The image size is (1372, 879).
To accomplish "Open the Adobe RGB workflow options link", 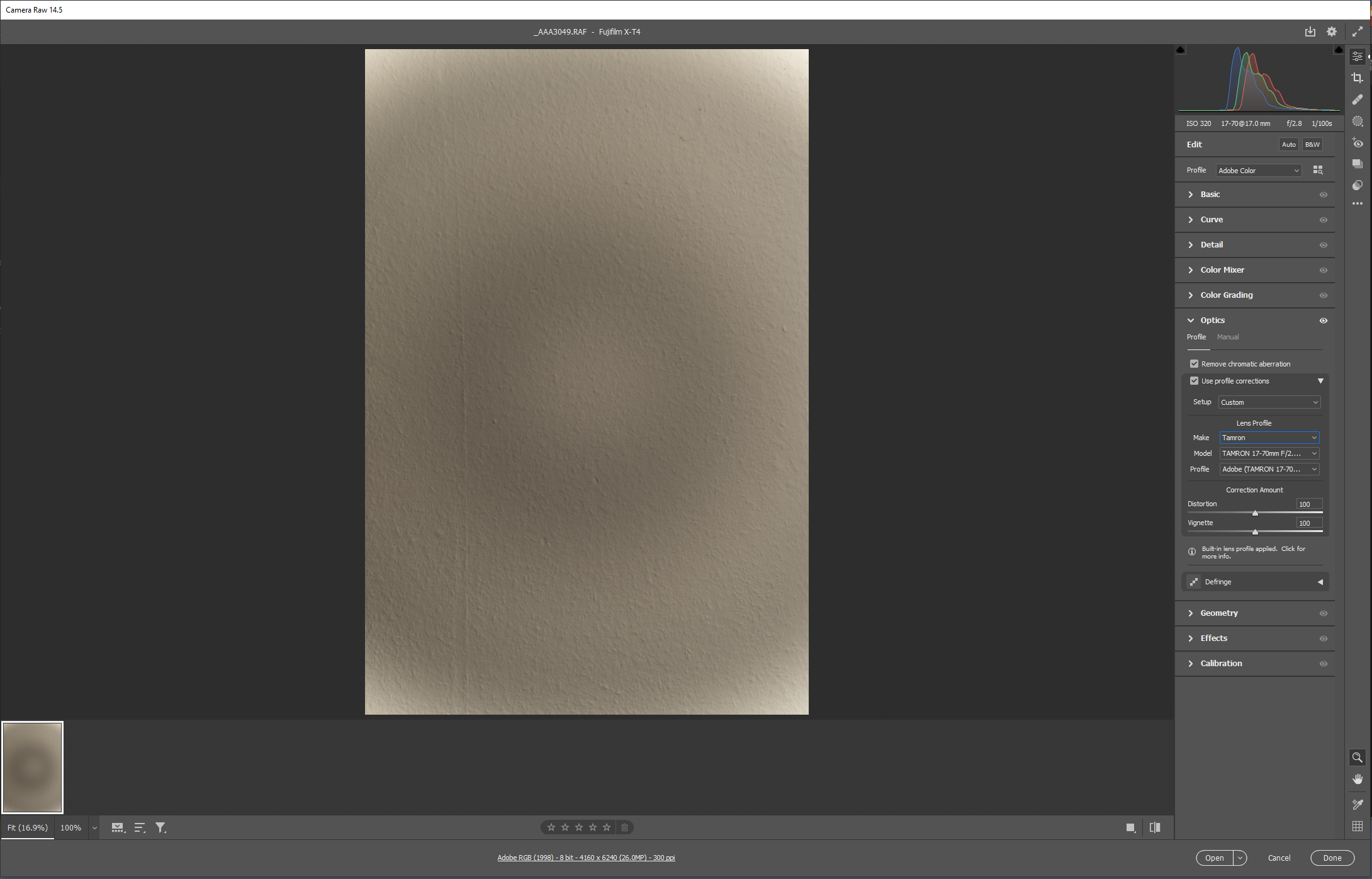I will coord(586,857).
